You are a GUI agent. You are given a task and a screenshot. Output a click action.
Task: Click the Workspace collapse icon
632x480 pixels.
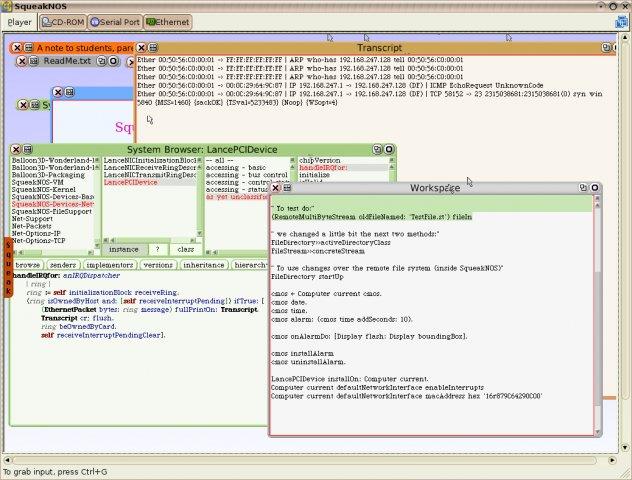(581, 187)
